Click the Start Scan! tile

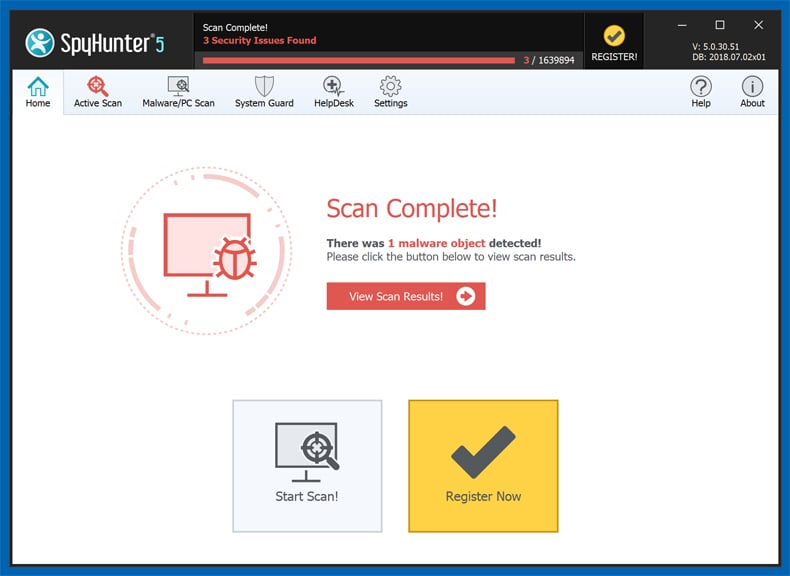(x=307, y=466)
